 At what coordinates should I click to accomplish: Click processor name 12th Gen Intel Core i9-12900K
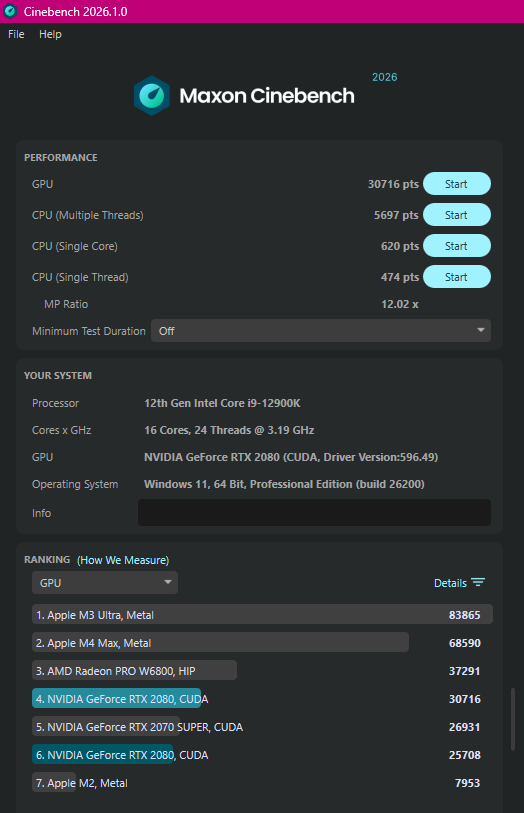[x=222, y=403]
